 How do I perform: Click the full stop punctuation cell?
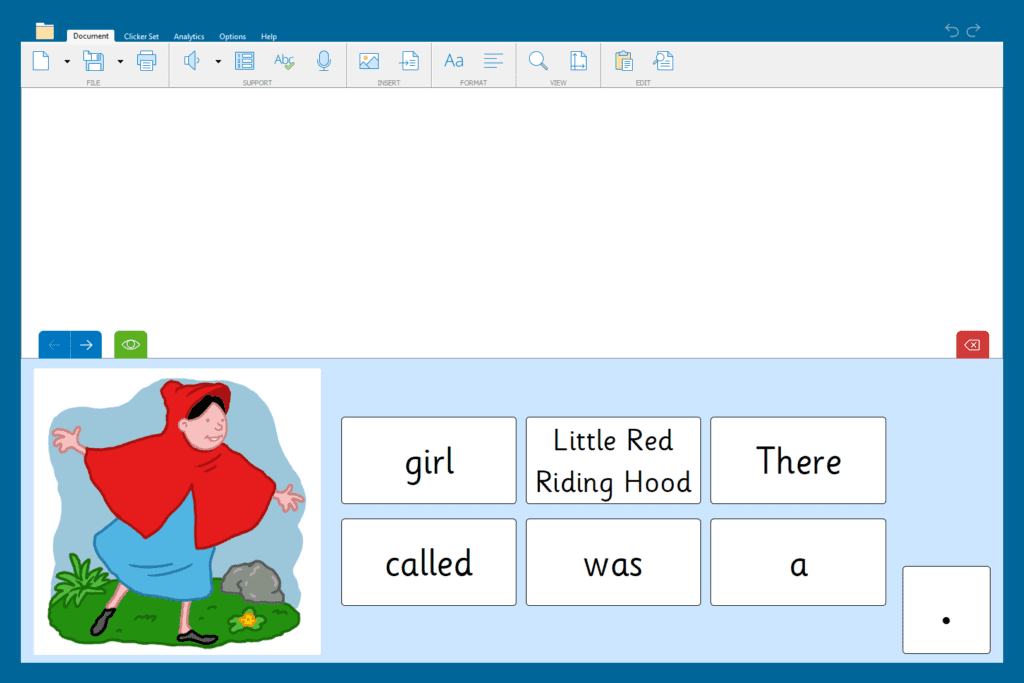click(x=946, y=610)
